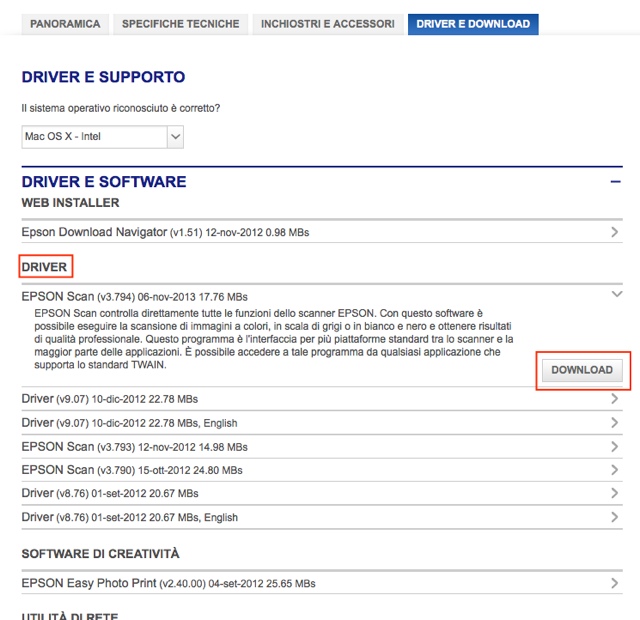Click the Driver e Supporto heading
Image resolution: width=640 pixels, height=620 pixels.
pyautogui.click(x=103, y=77)
